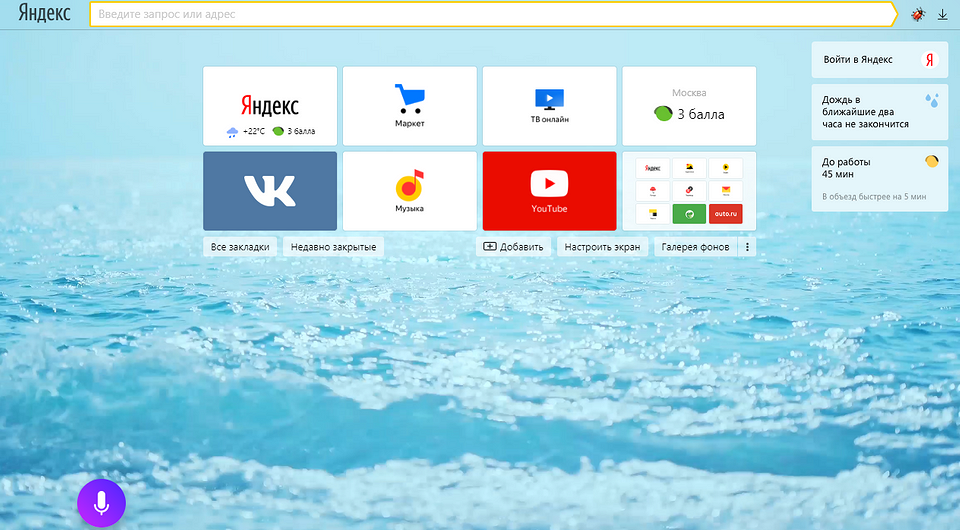The height and width of the screenshot is (530, 960).
Task: Click the Войти в Яндекс sign-in card
Action: click(879, 60)
